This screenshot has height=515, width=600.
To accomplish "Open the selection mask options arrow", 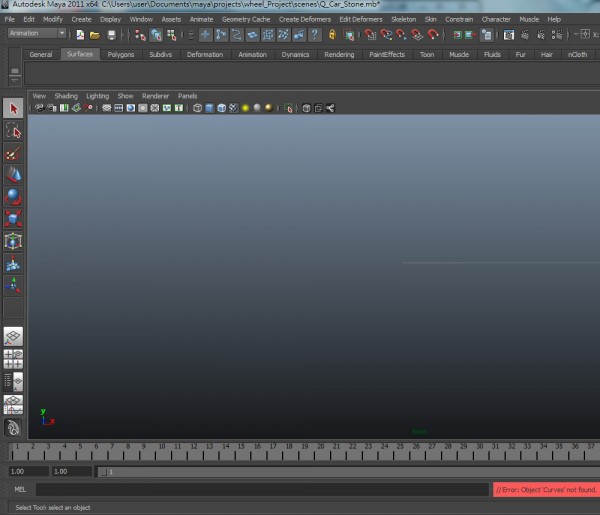I will click(x=190, y=35).
